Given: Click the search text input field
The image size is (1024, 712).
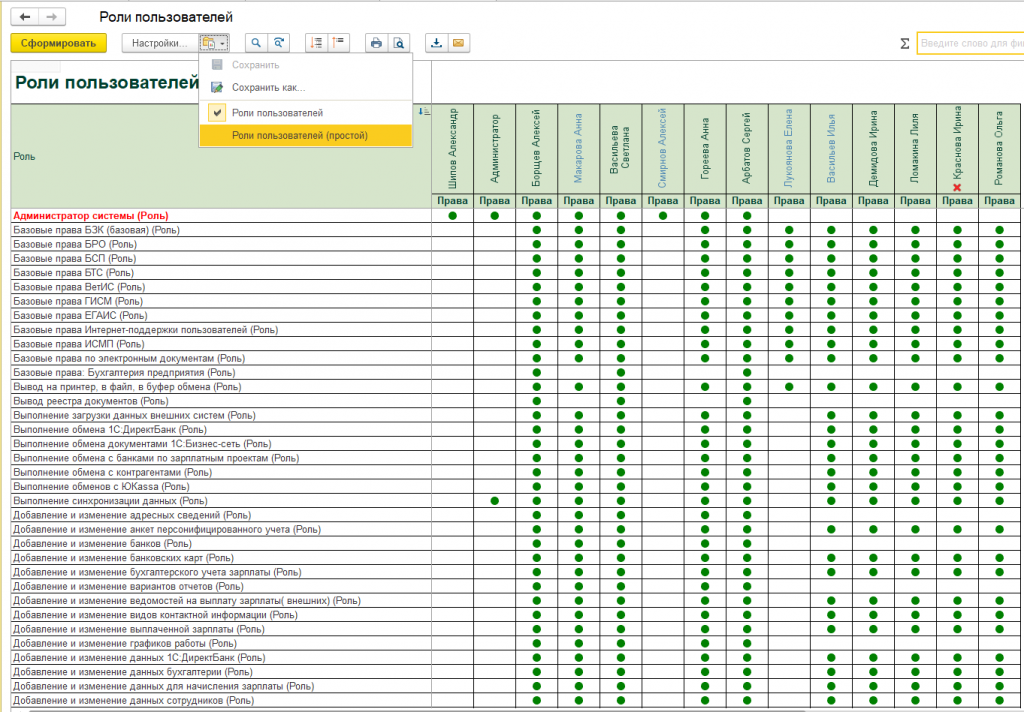Looking at the screenshot, I should (970, 44).
